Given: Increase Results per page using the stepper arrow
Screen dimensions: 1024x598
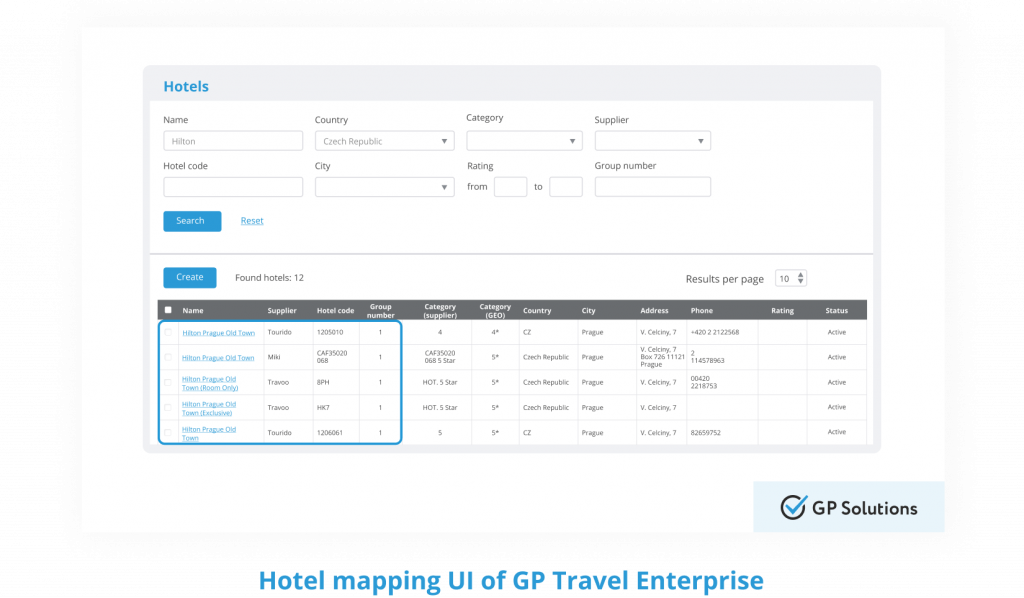Looking at the screenshot, I should click(800, 274).
